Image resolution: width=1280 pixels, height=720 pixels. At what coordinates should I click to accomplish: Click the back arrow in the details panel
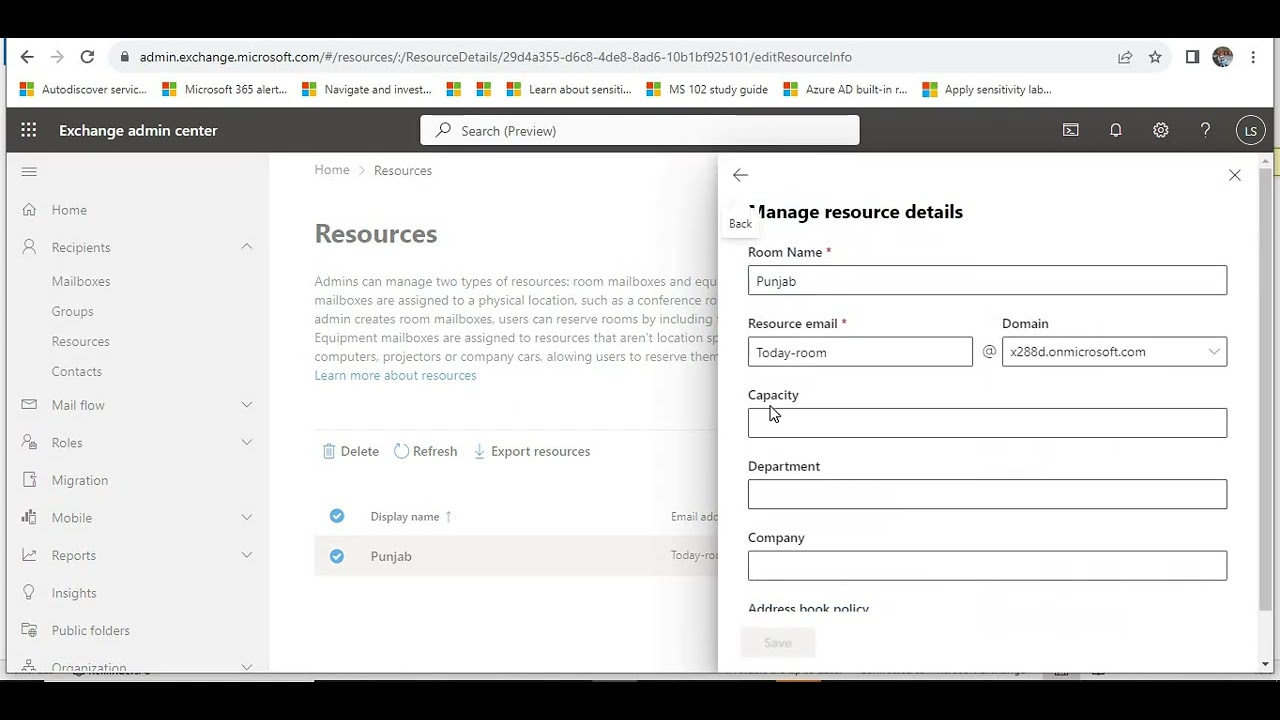pos(740,175)
